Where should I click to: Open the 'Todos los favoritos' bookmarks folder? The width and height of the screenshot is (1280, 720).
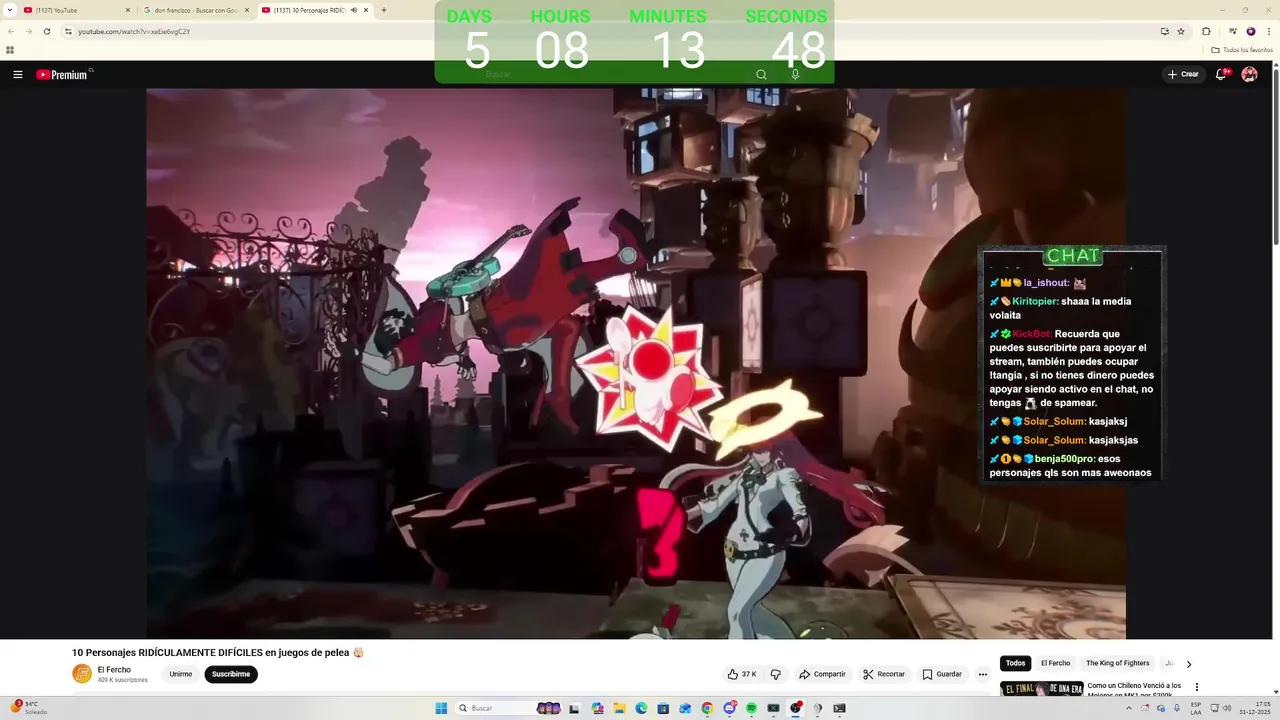(1242, 49)
